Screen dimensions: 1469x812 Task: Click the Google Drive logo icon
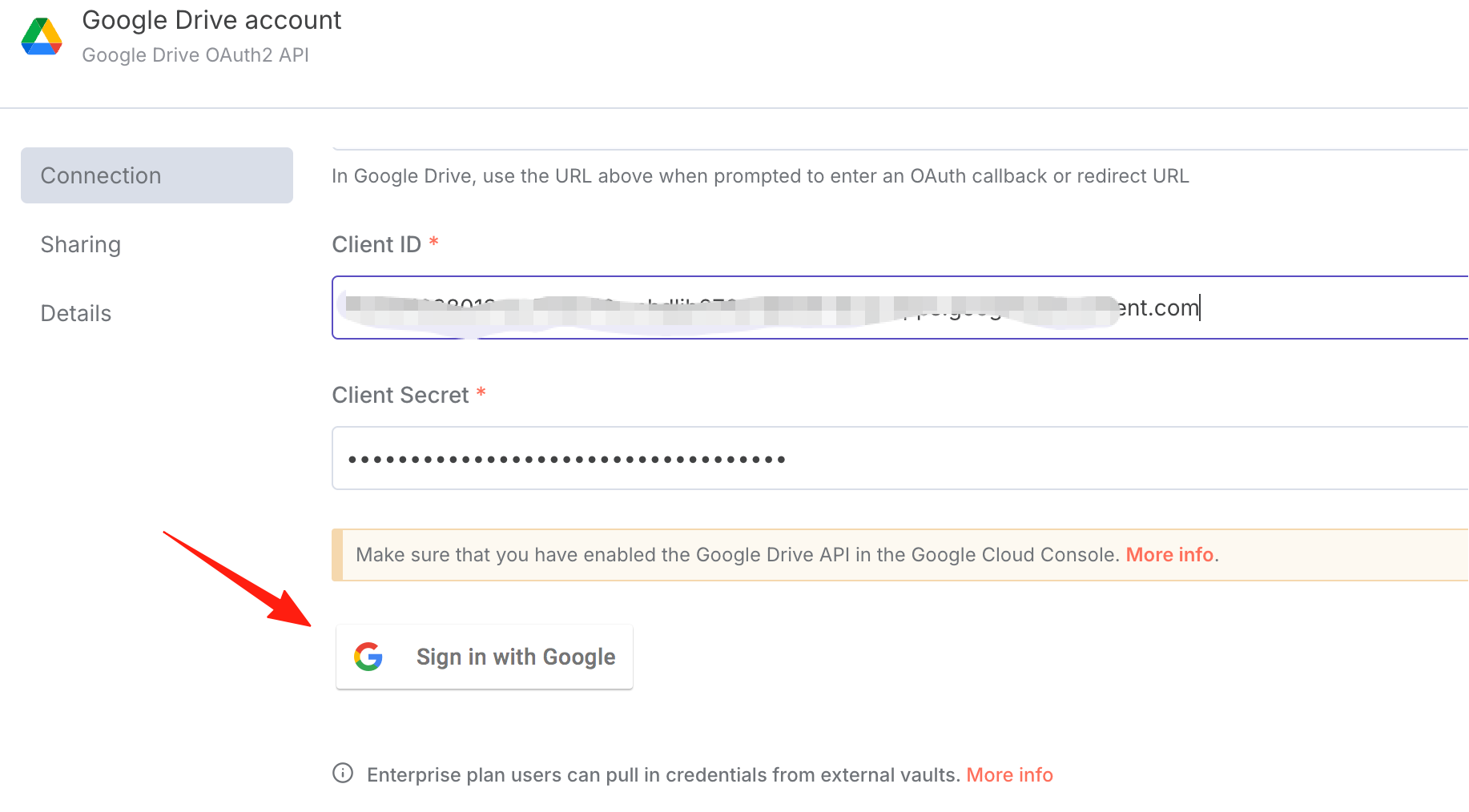tap(42, 36)
